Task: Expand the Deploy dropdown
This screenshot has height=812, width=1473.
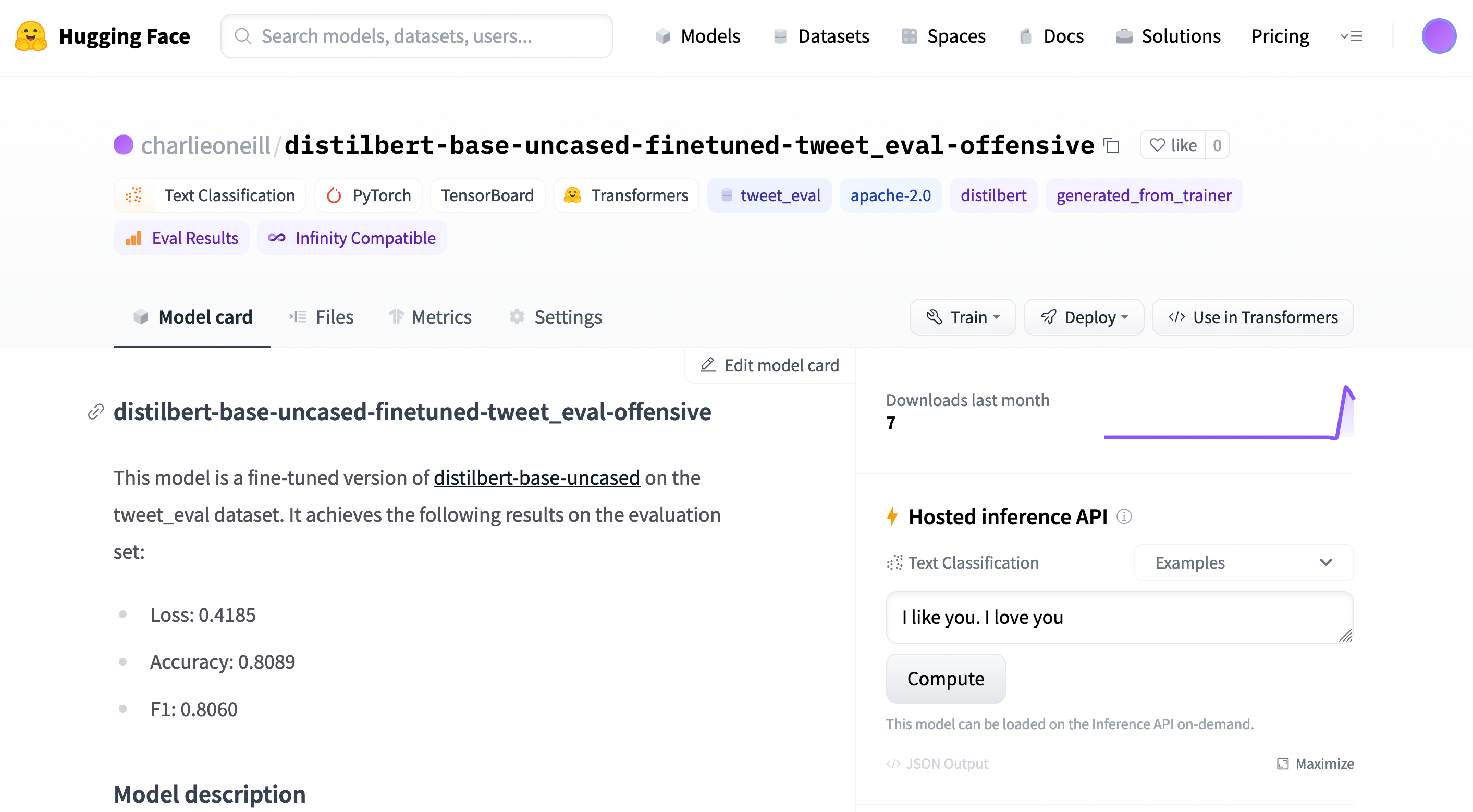Action: [1084, 317]
